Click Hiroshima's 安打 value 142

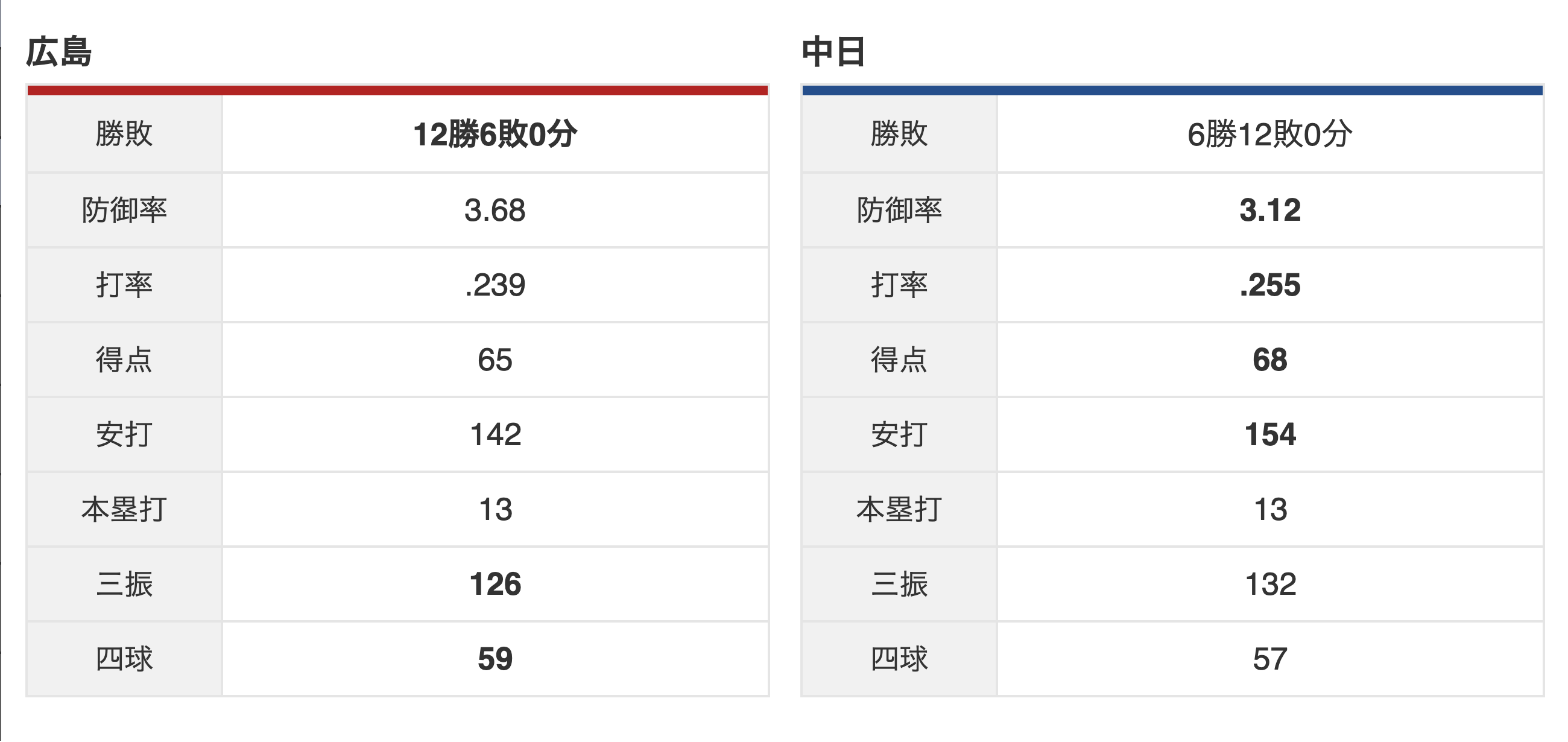495,435
